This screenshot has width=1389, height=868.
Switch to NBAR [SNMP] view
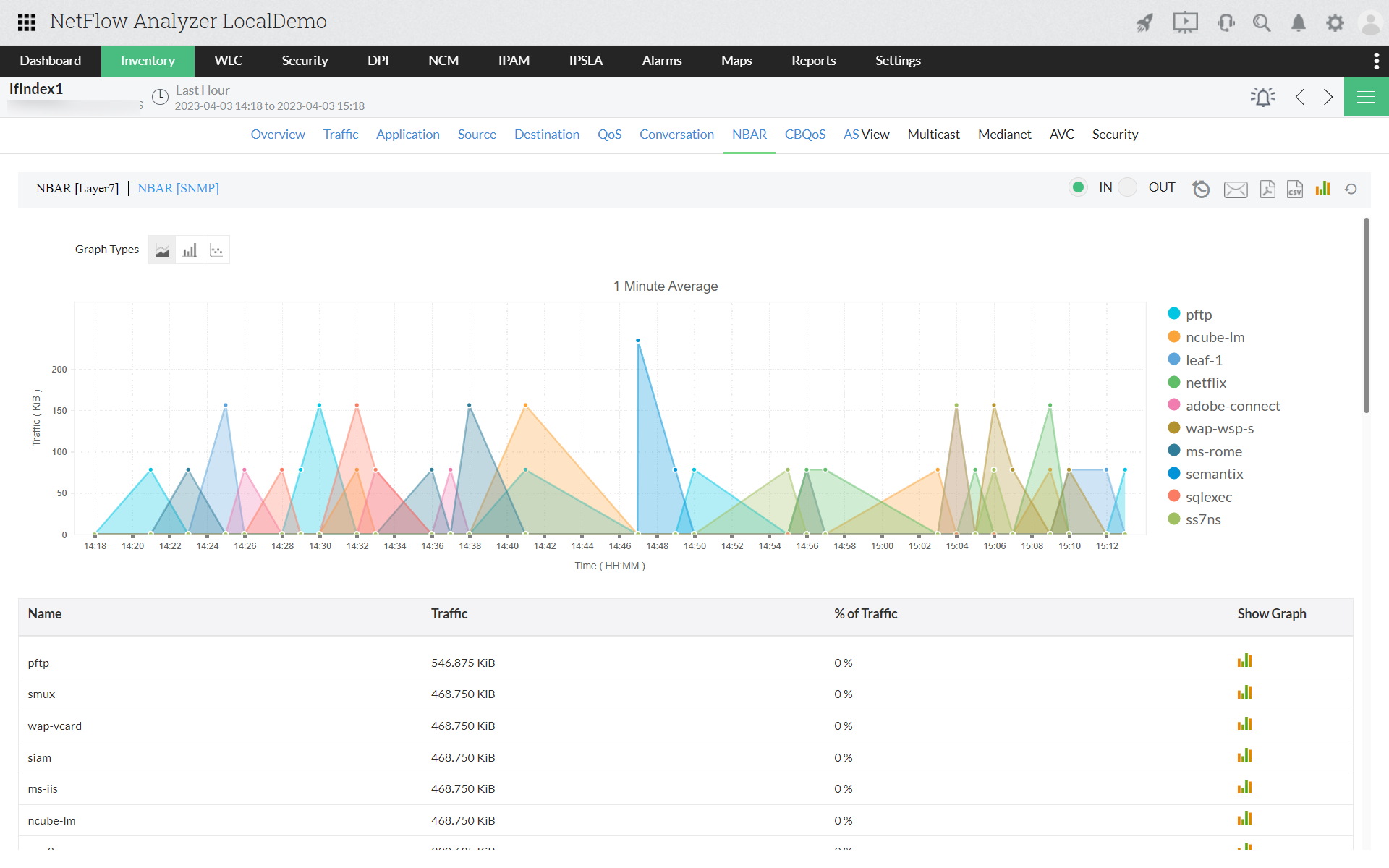(x=179, y=188)
